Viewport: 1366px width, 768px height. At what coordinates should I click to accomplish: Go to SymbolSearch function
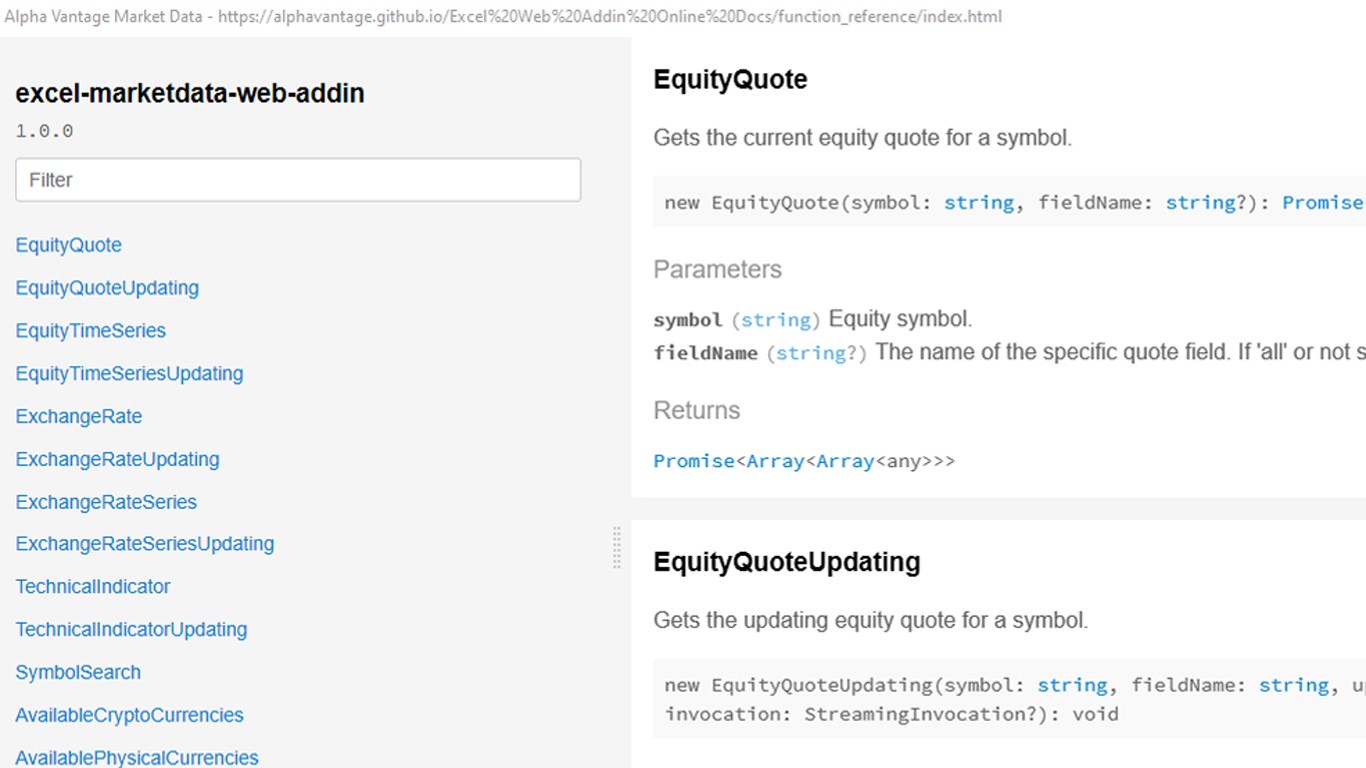(x=78, y=673)
